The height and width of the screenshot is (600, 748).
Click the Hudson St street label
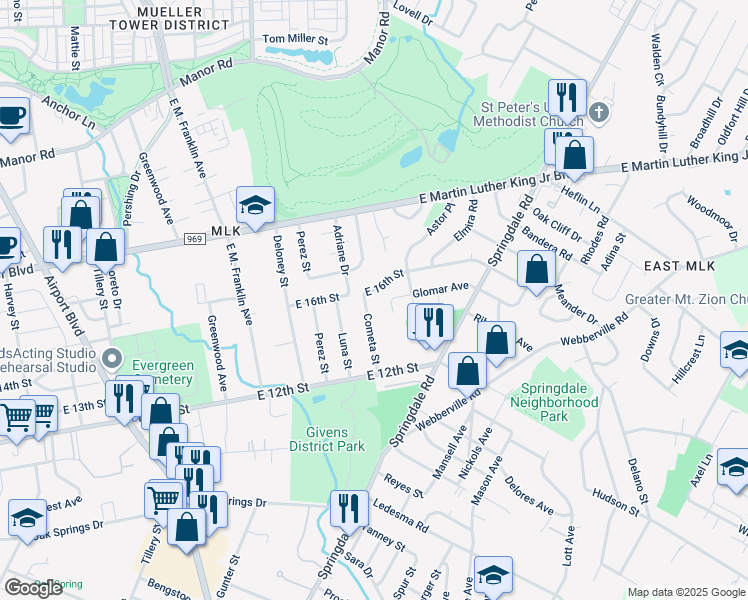tap(615, 502)
